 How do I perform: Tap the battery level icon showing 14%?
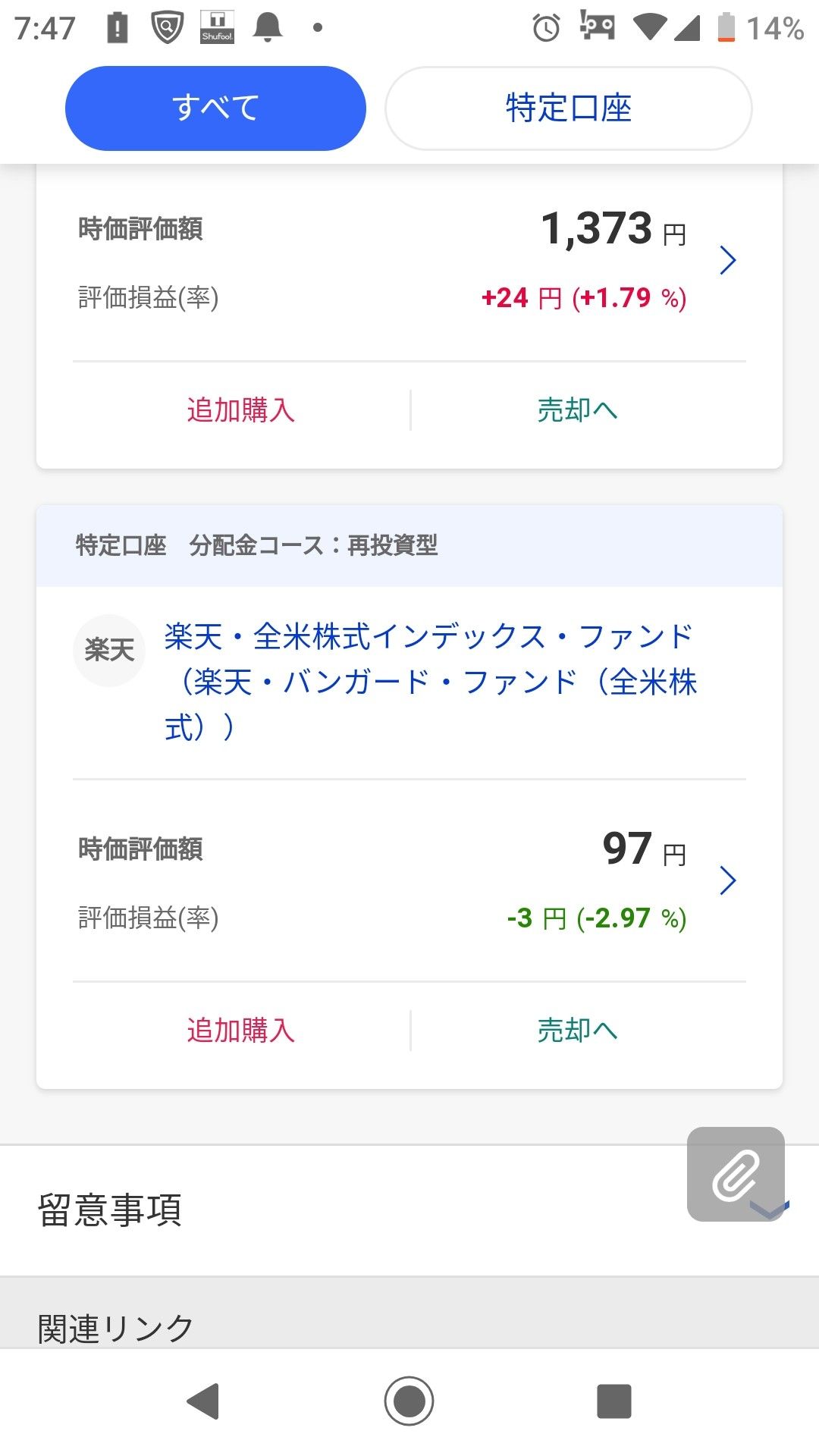[726, 27]
